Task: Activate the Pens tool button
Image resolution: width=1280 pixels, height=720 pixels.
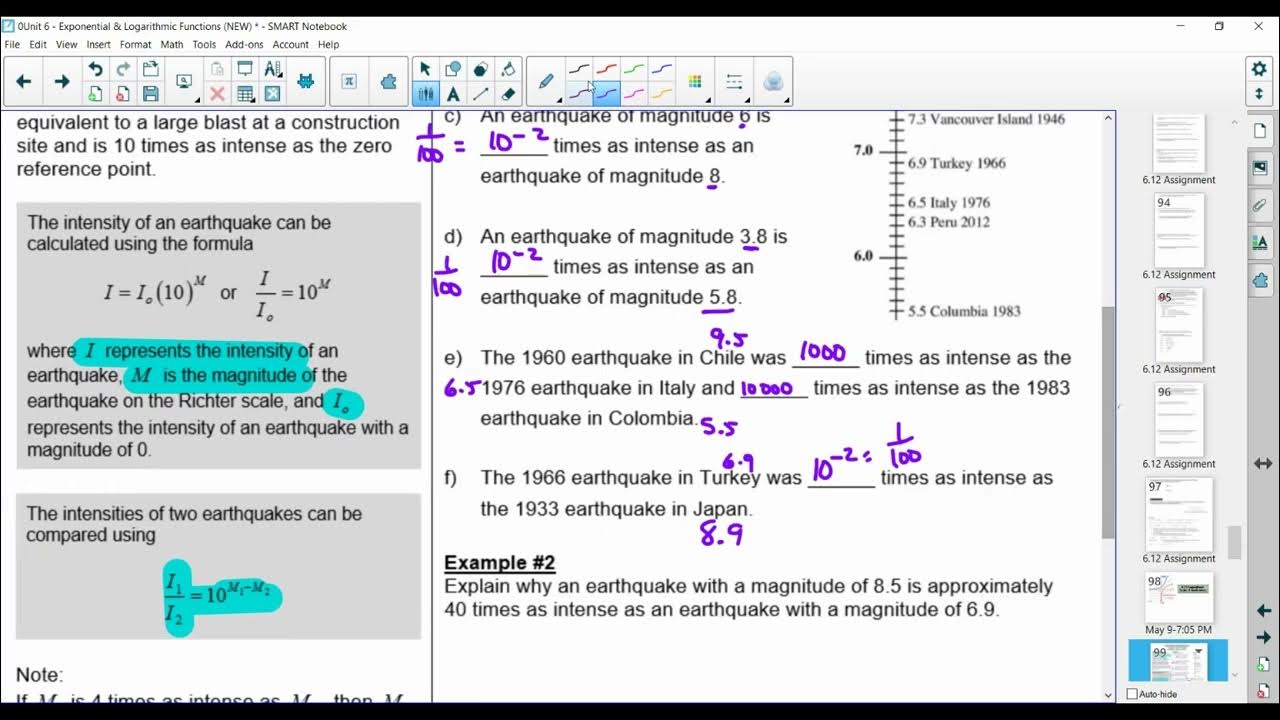Action: tap(425, 94)
